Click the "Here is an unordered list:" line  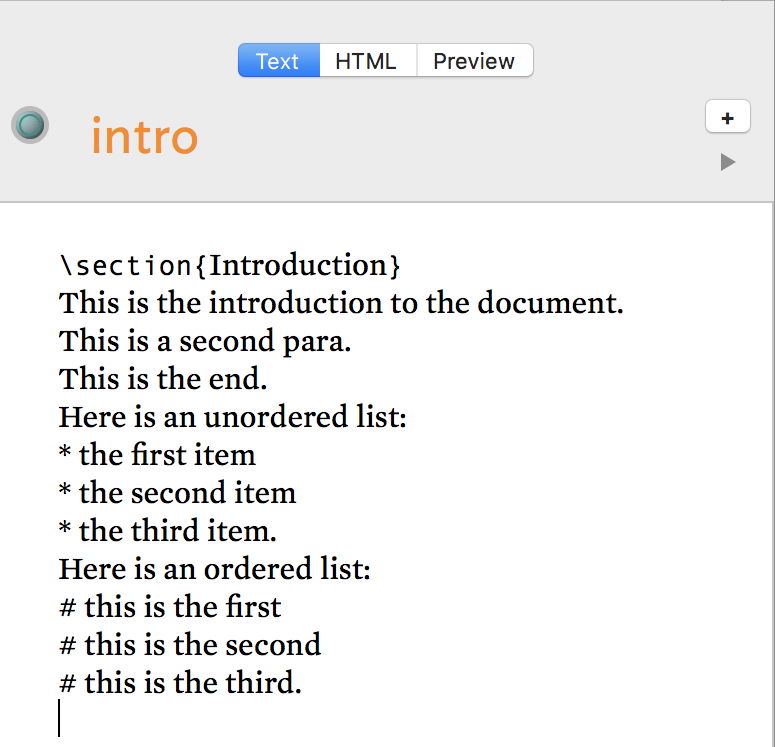(x=233, y=417)
